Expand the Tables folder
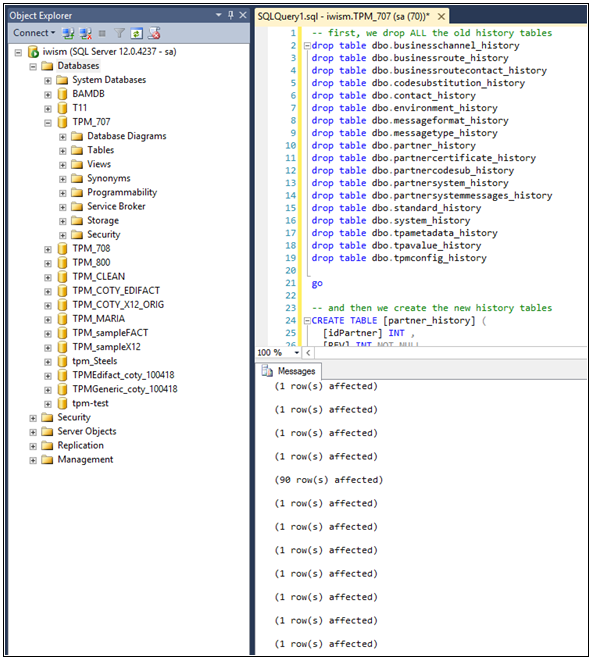Viewport: 592px width, 660px height. click(x=63, y=151)
